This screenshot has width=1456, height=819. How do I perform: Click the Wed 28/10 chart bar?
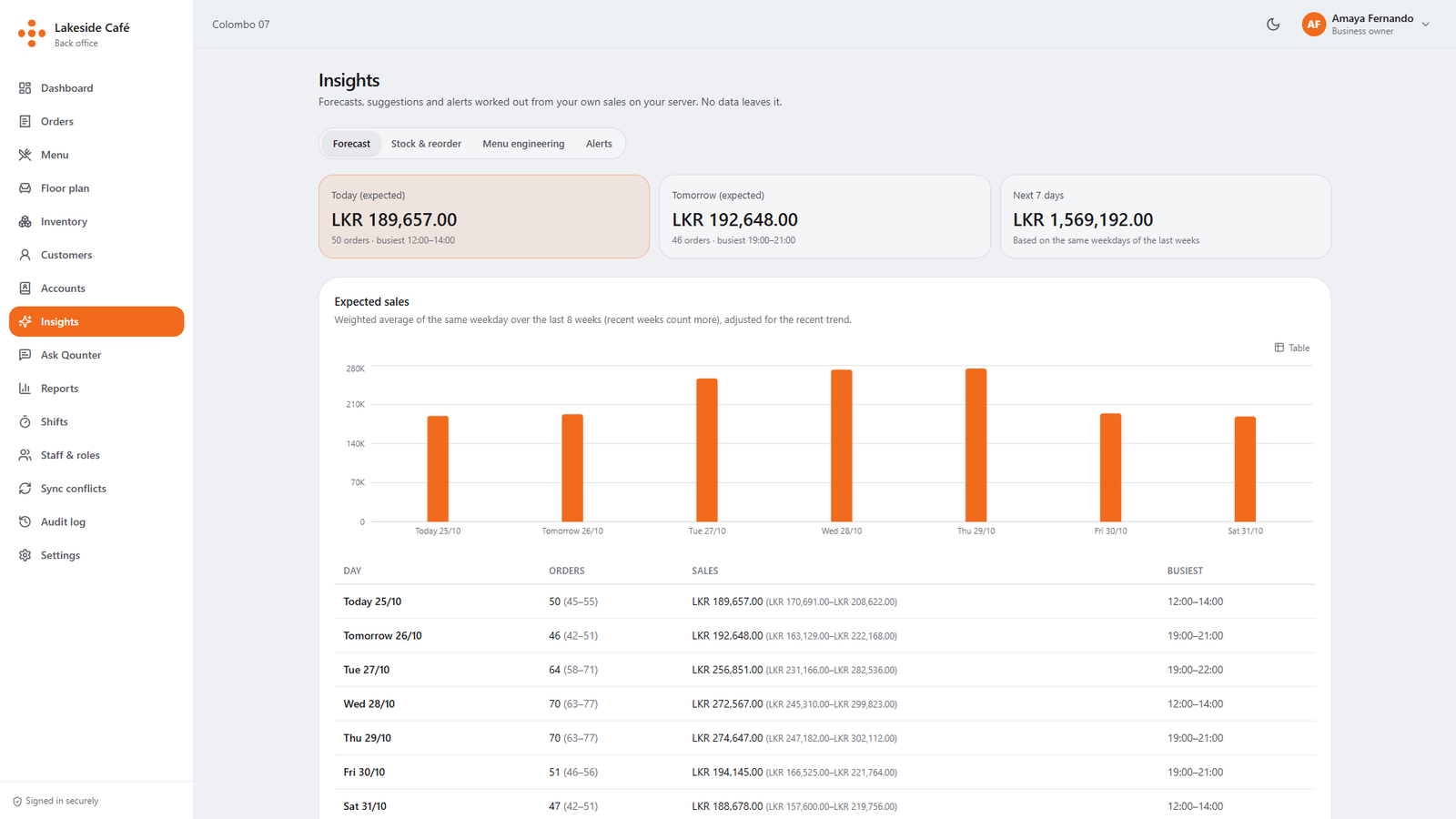[x=842, y=446]
